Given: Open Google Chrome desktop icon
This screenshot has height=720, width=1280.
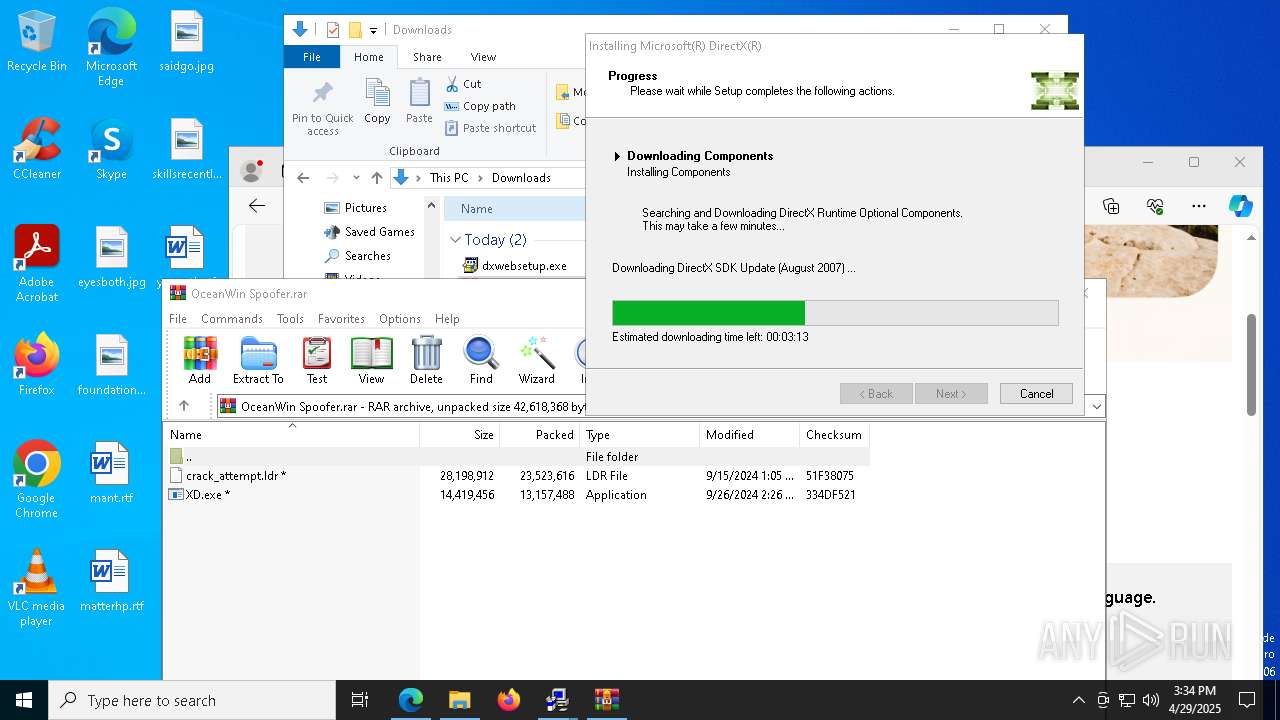Looking at the screenshot, I should [x=37, y=480].
